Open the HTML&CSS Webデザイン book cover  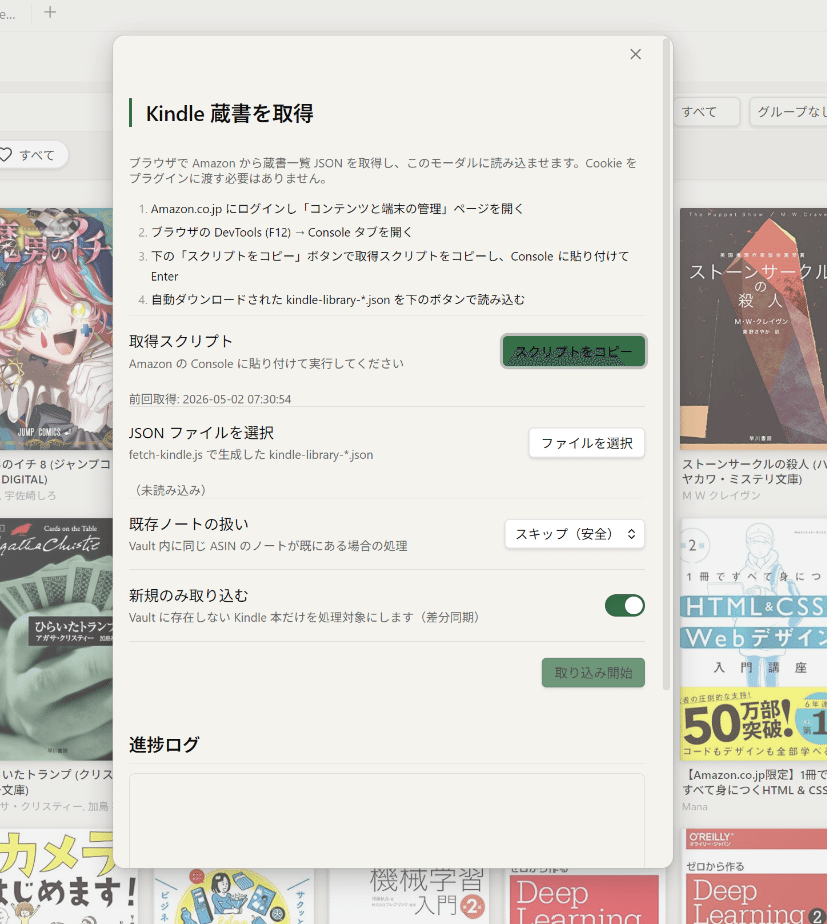tap(753, 639)
